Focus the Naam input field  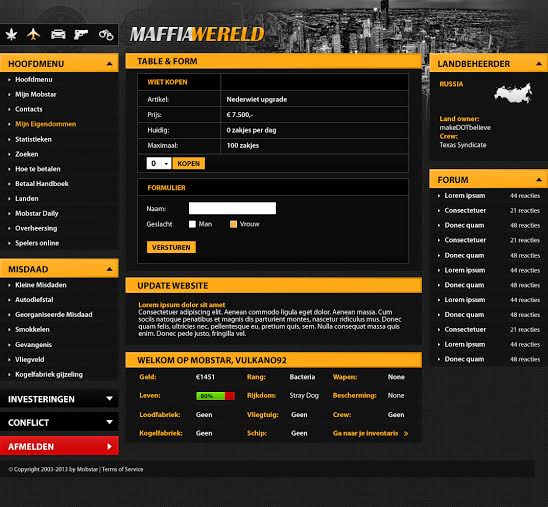[x=232, y=208]
